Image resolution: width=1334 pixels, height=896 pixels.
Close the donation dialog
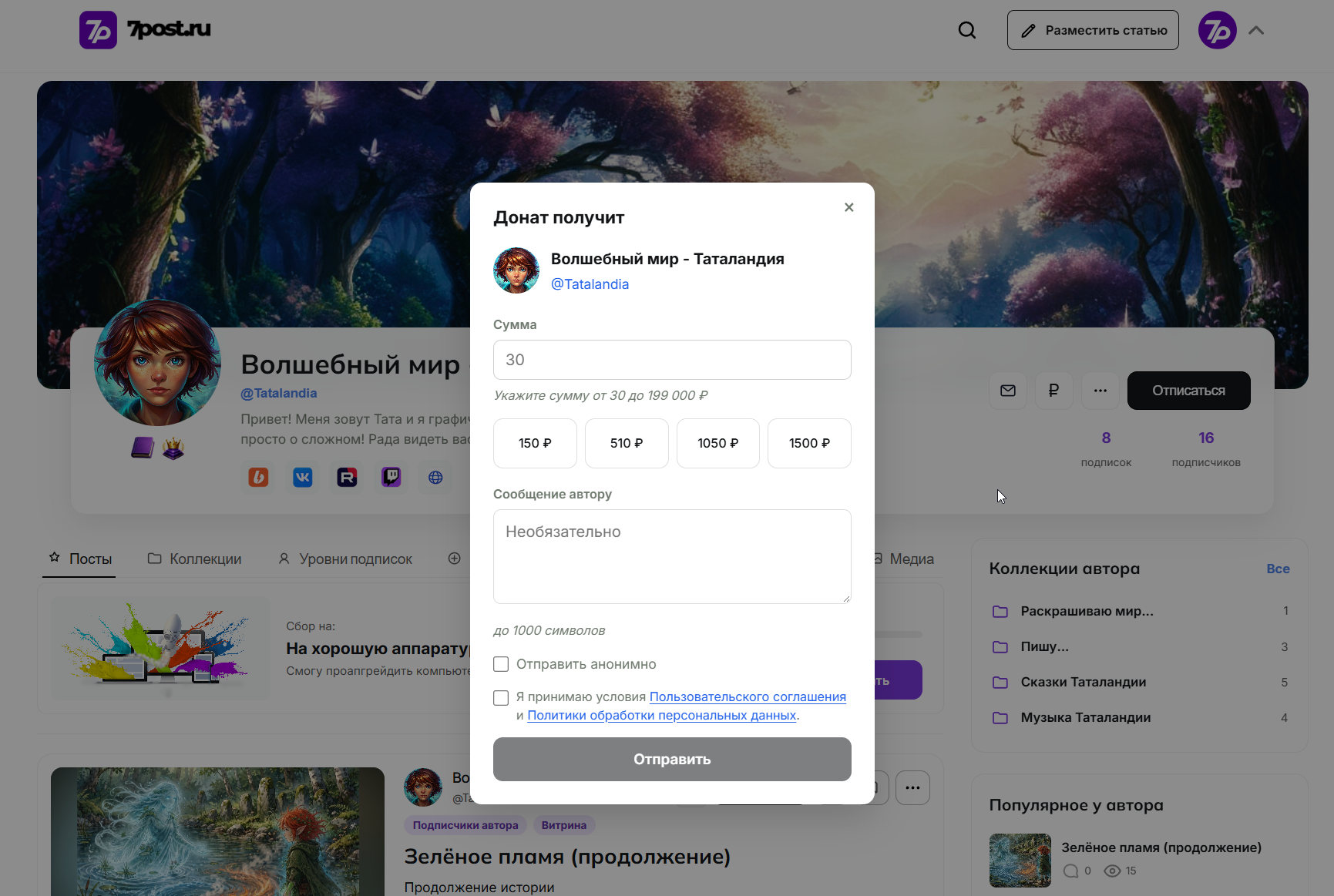click(849, 207)
